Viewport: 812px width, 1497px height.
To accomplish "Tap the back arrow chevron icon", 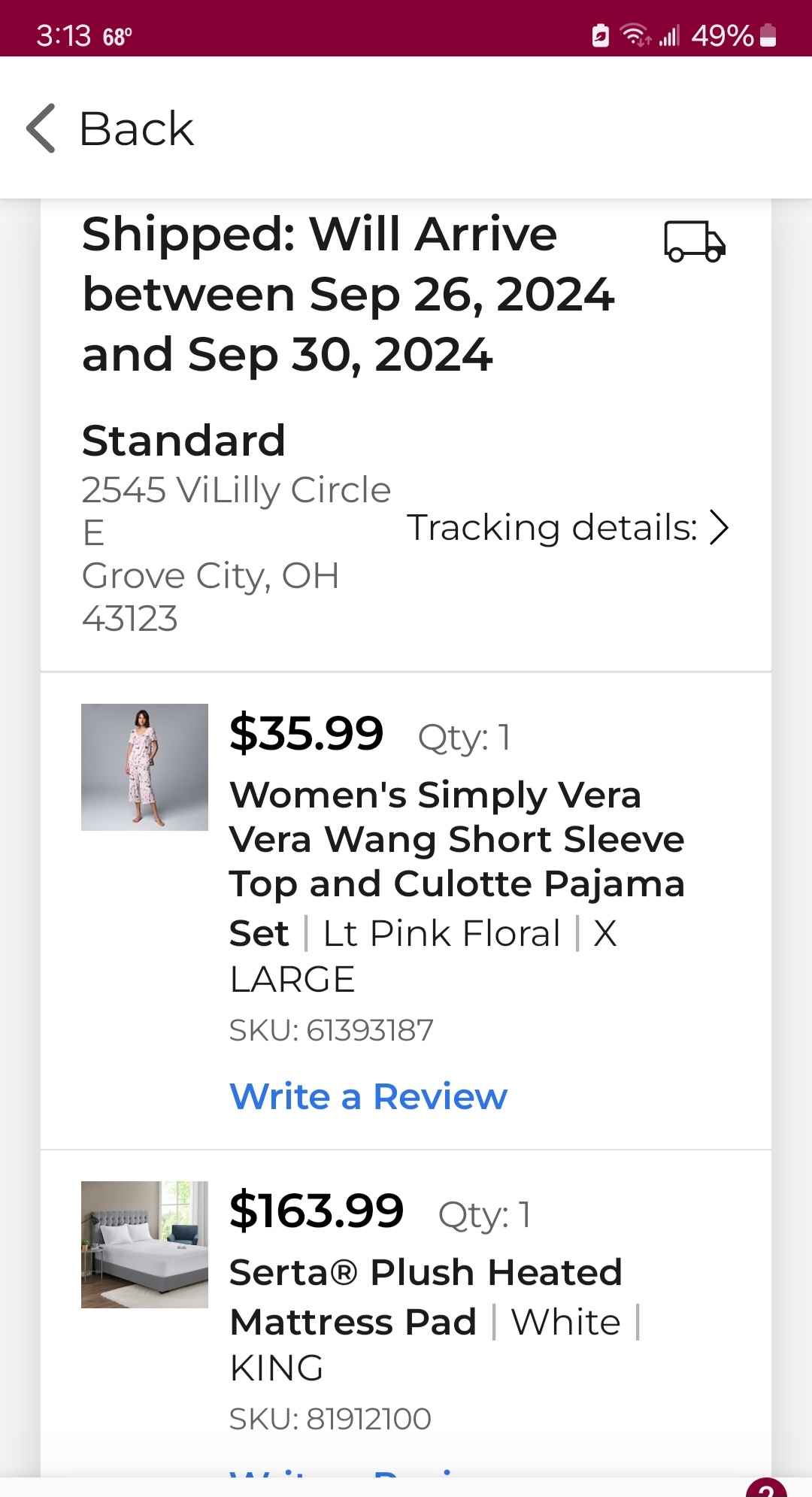I will 41,128.
